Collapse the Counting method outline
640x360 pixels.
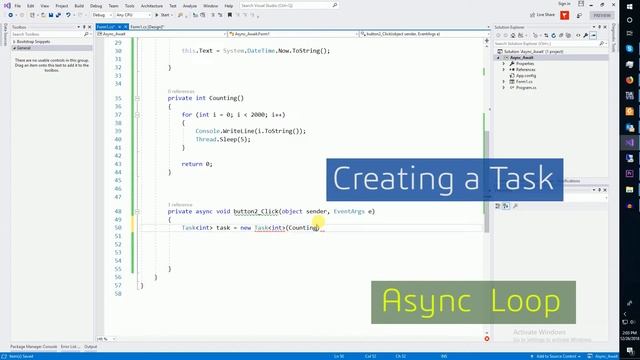point(137,98)
